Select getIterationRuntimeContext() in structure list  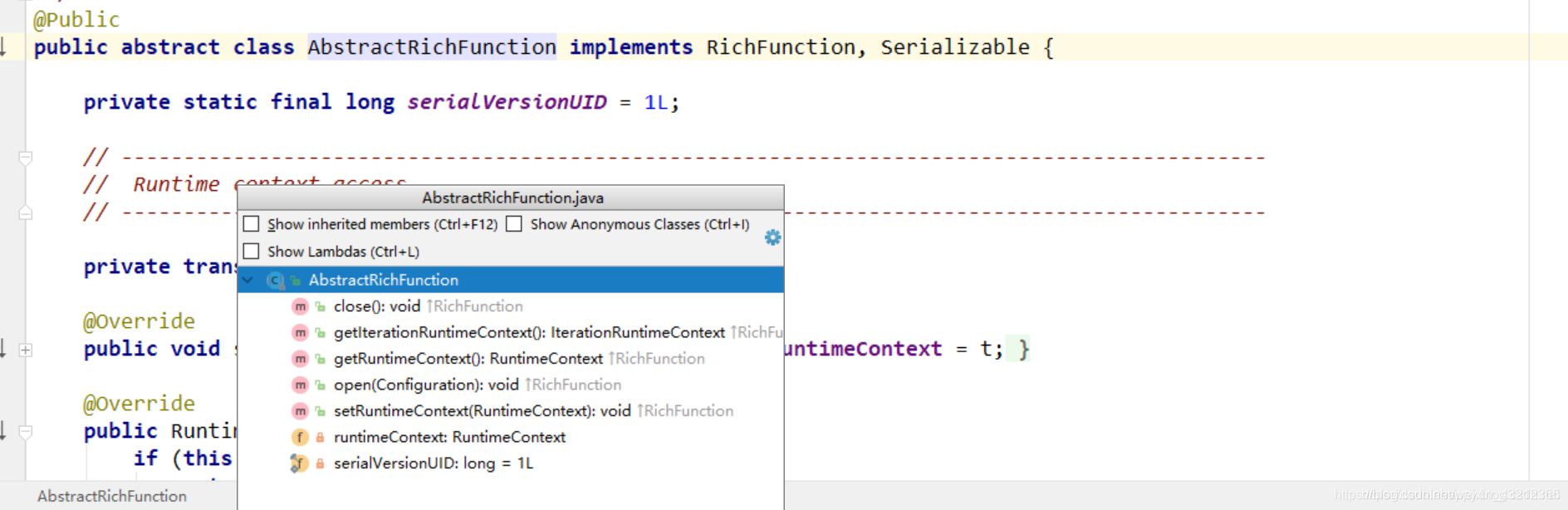coord(511,333)
